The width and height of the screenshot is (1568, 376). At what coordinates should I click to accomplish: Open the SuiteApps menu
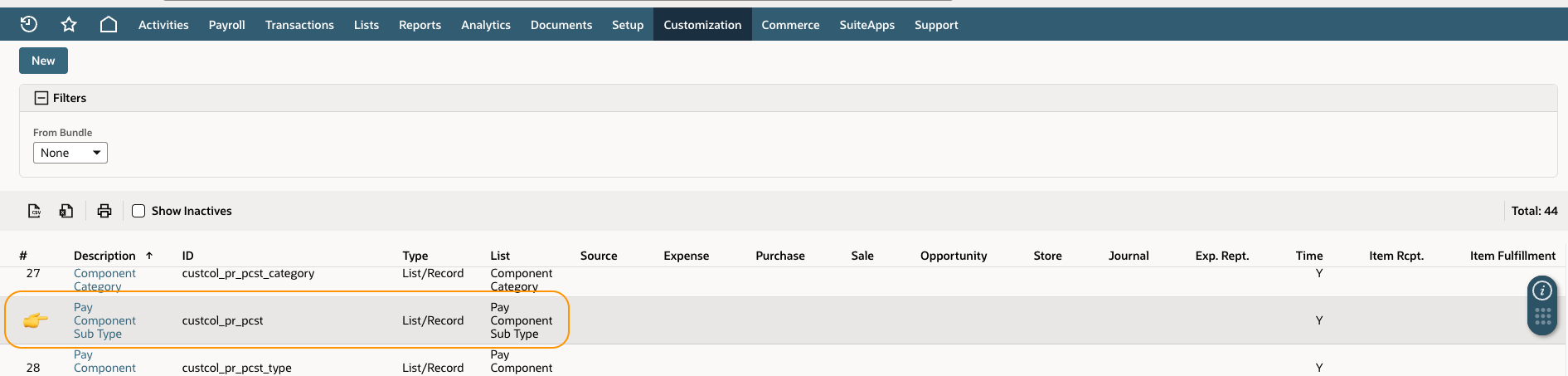pyautogui.click(x=867, y=25)
